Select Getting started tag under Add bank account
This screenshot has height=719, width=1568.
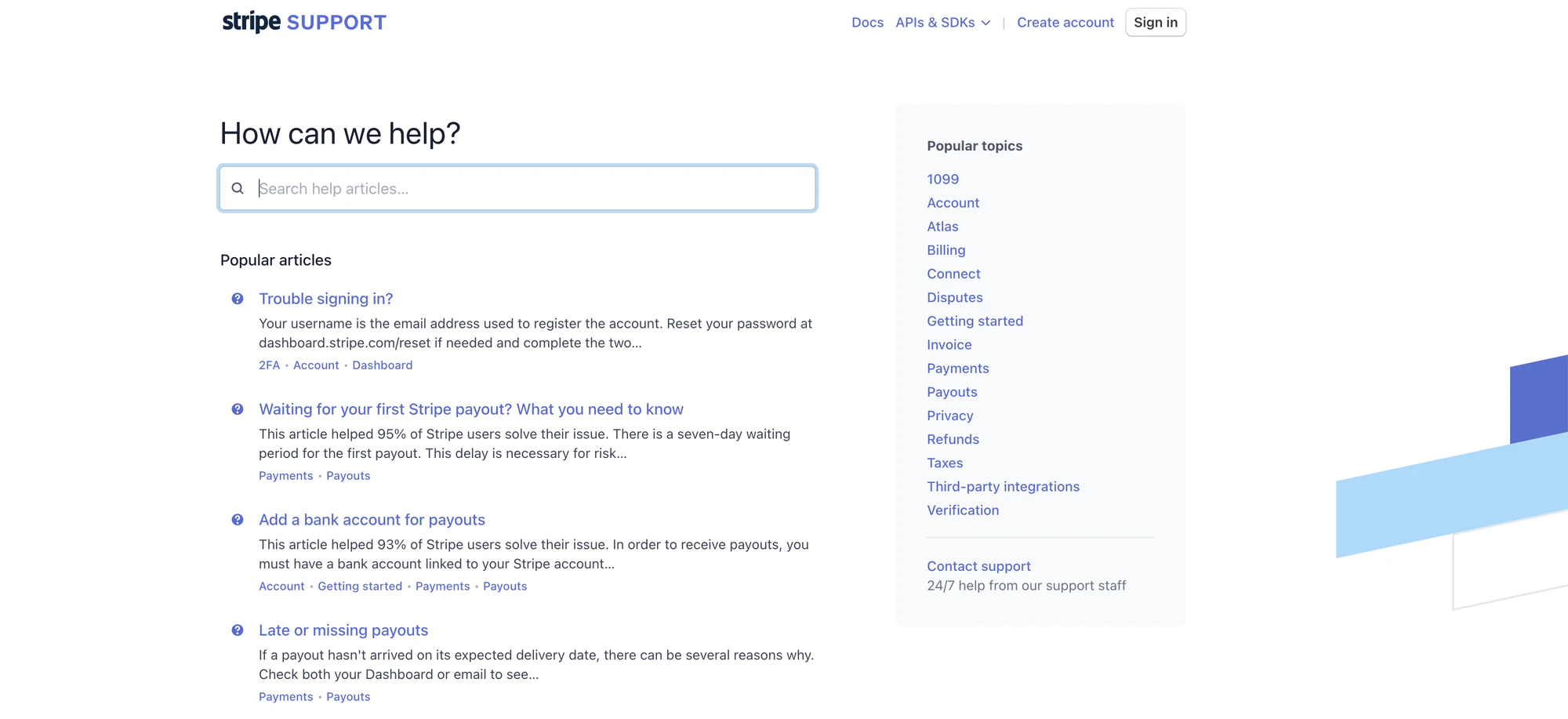[x=360, y=586]
